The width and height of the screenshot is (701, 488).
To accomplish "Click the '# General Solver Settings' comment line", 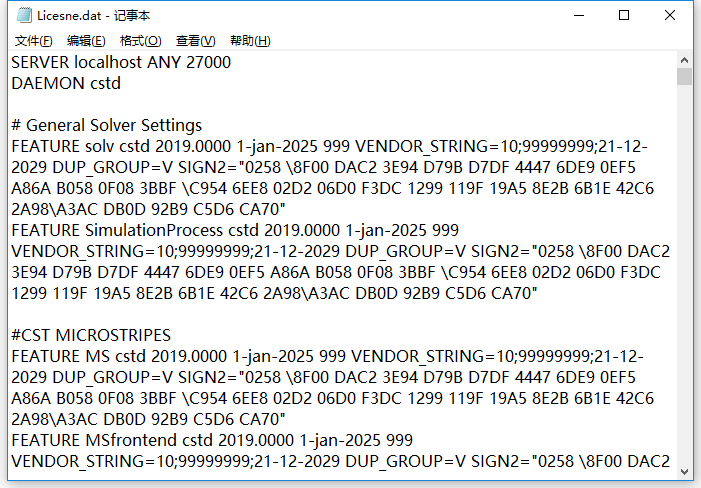I will [x=106, y=125].
